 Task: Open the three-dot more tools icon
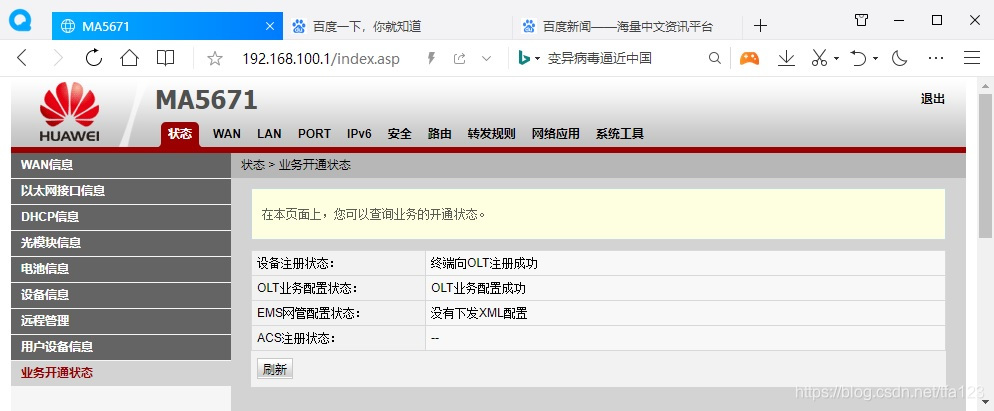pyautogui.click(x=936, y=58)
